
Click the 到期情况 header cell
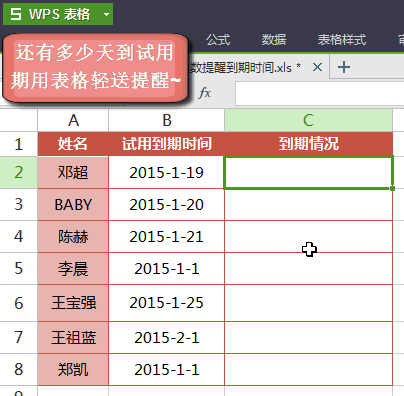click(308, 144)
